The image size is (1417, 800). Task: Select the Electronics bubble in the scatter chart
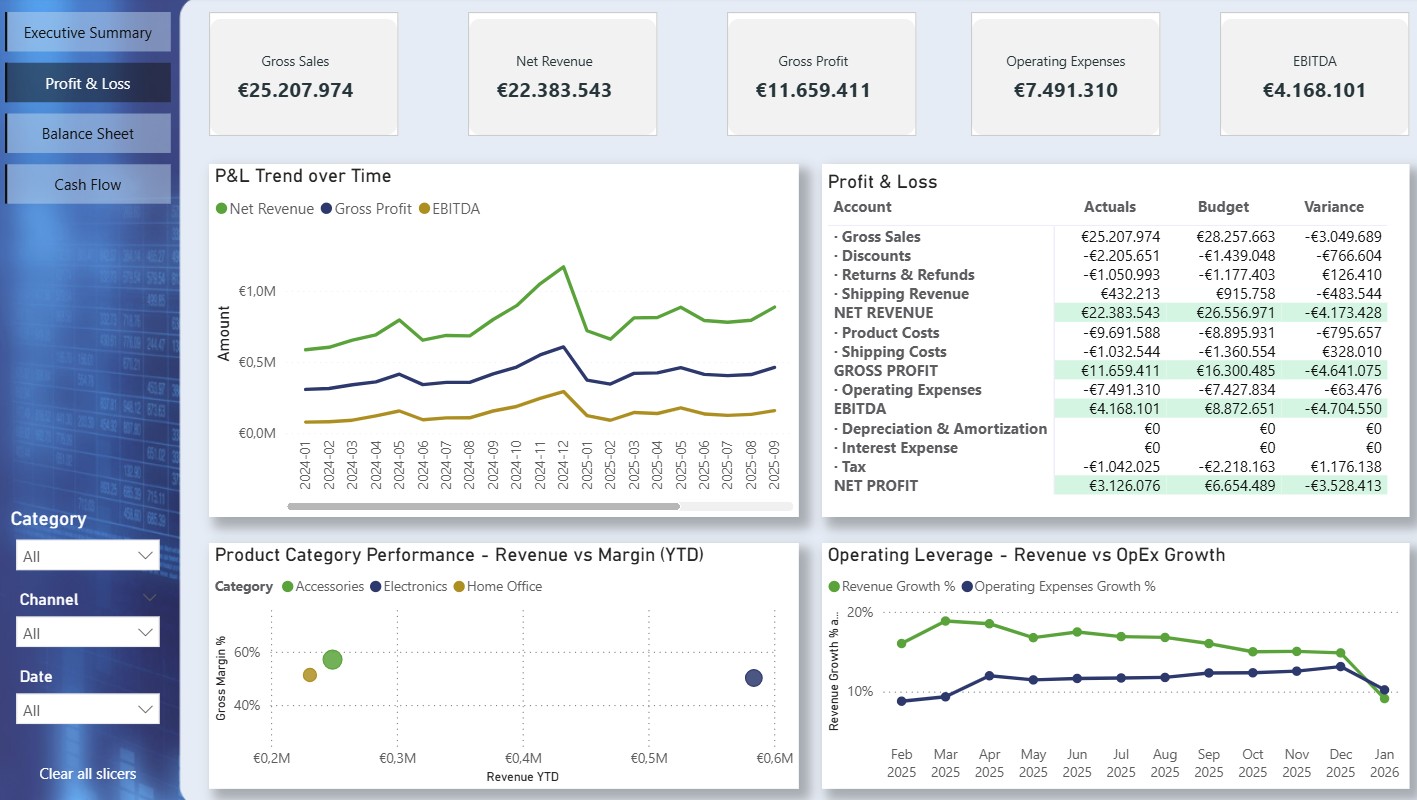coord(753,678)
